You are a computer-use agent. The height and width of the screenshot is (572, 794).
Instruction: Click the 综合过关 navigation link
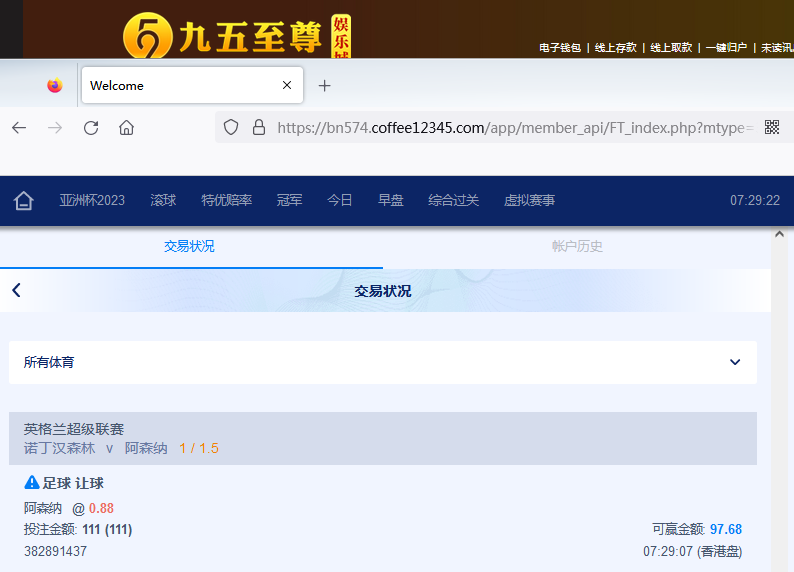pyautogui.click(x=453, y=201)
